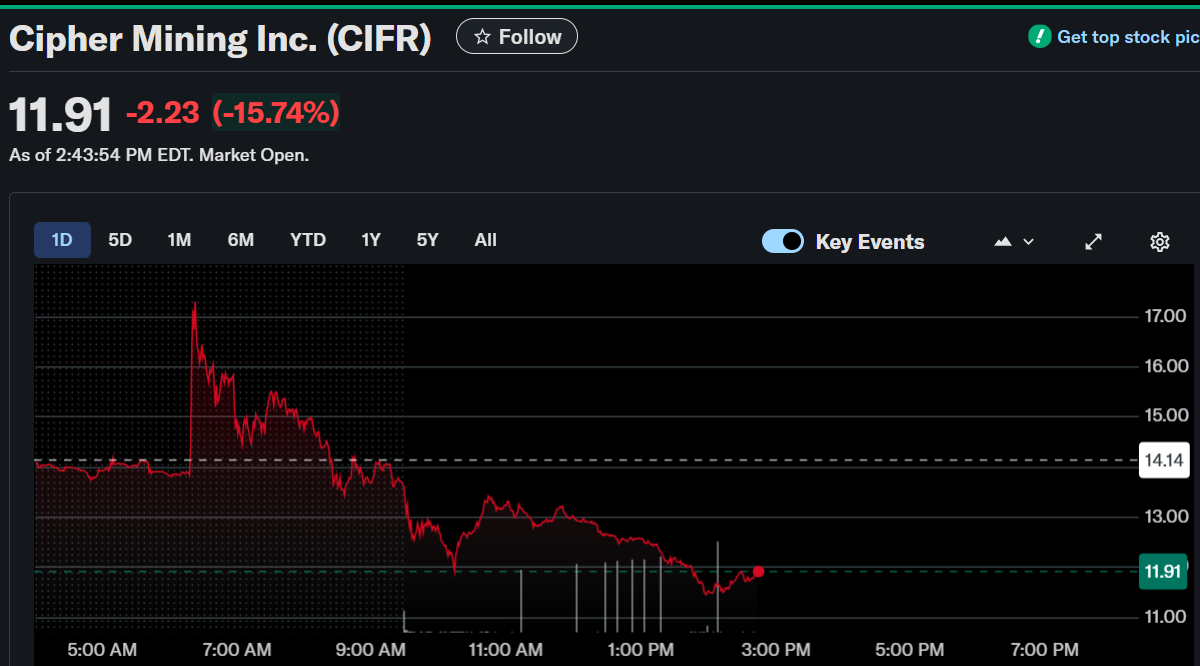Screen dimensions: 1200x666
Task: Show the YTD chart range
Action: pyautogui.click(x=308, y=240)
